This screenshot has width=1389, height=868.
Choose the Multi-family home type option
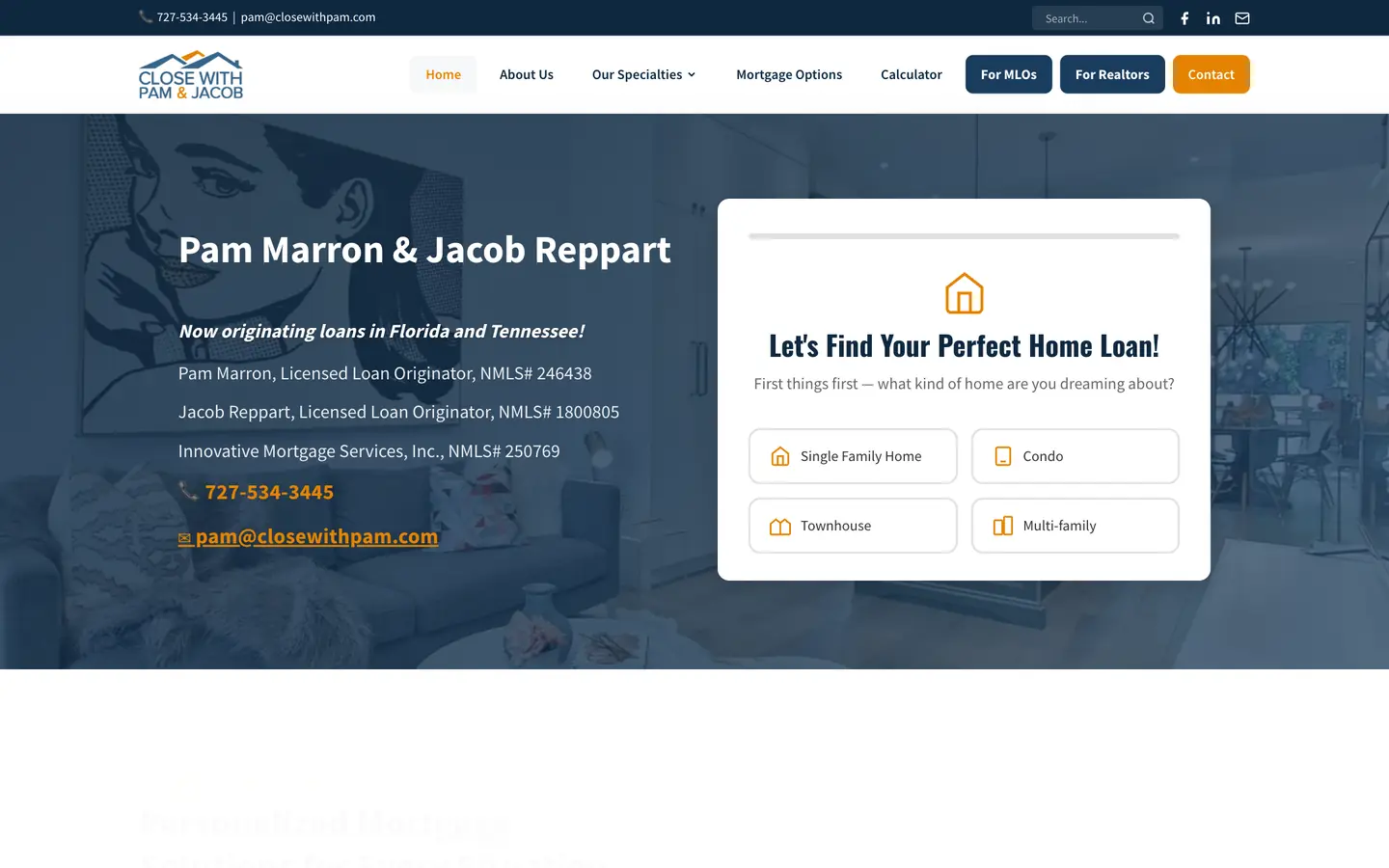1076,526
